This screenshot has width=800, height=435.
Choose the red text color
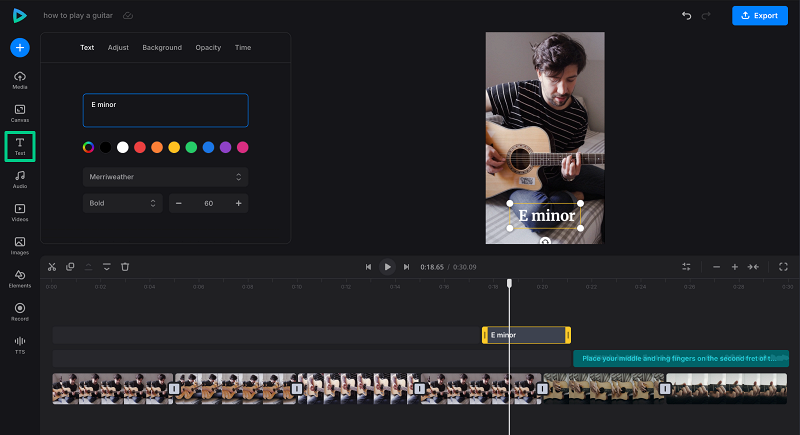click(140, 147)
